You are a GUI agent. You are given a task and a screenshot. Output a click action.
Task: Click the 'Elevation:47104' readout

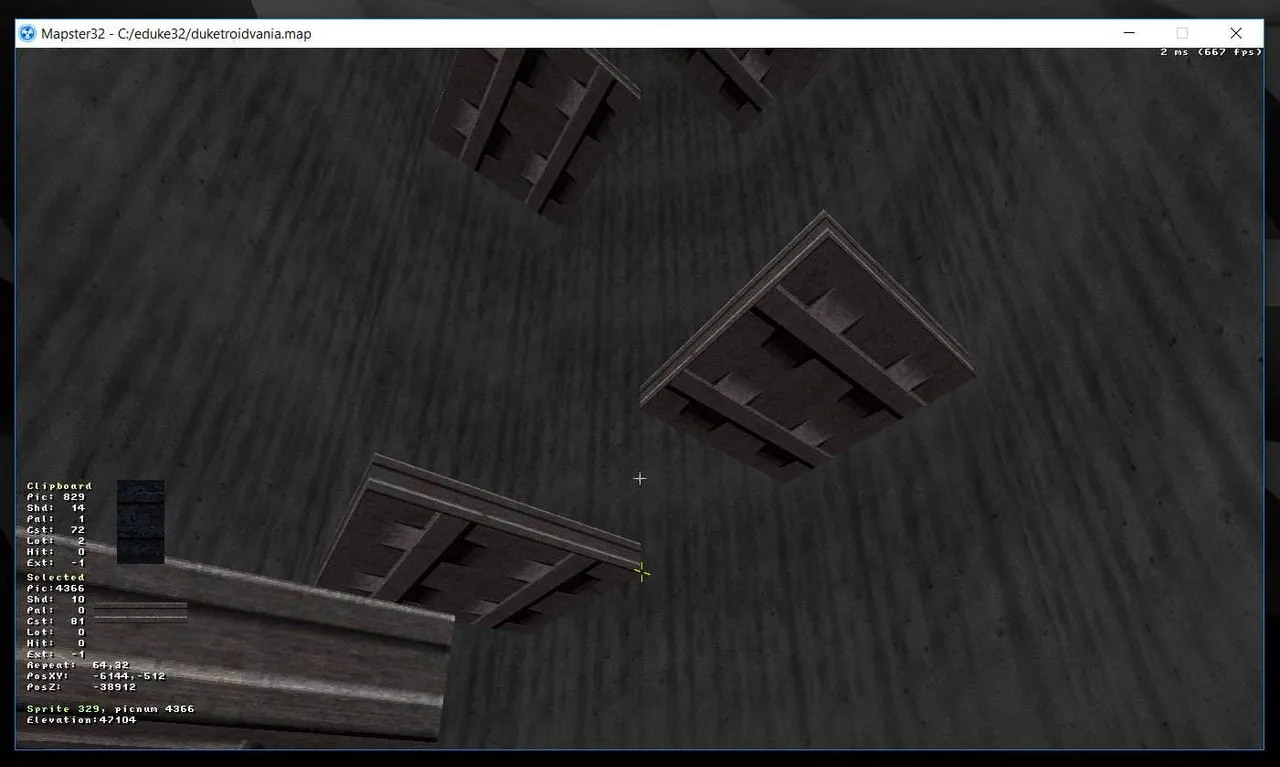point(82,720)
